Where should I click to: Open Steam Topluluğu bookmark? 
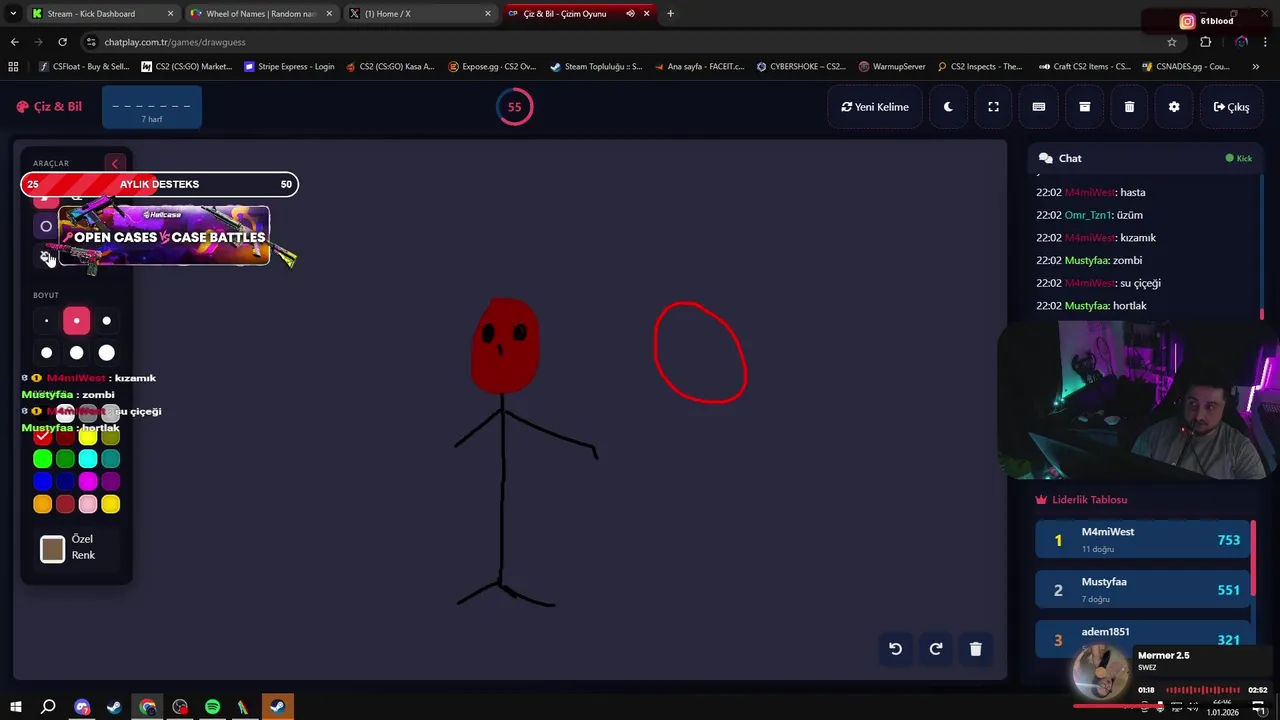tap(596, 67)
